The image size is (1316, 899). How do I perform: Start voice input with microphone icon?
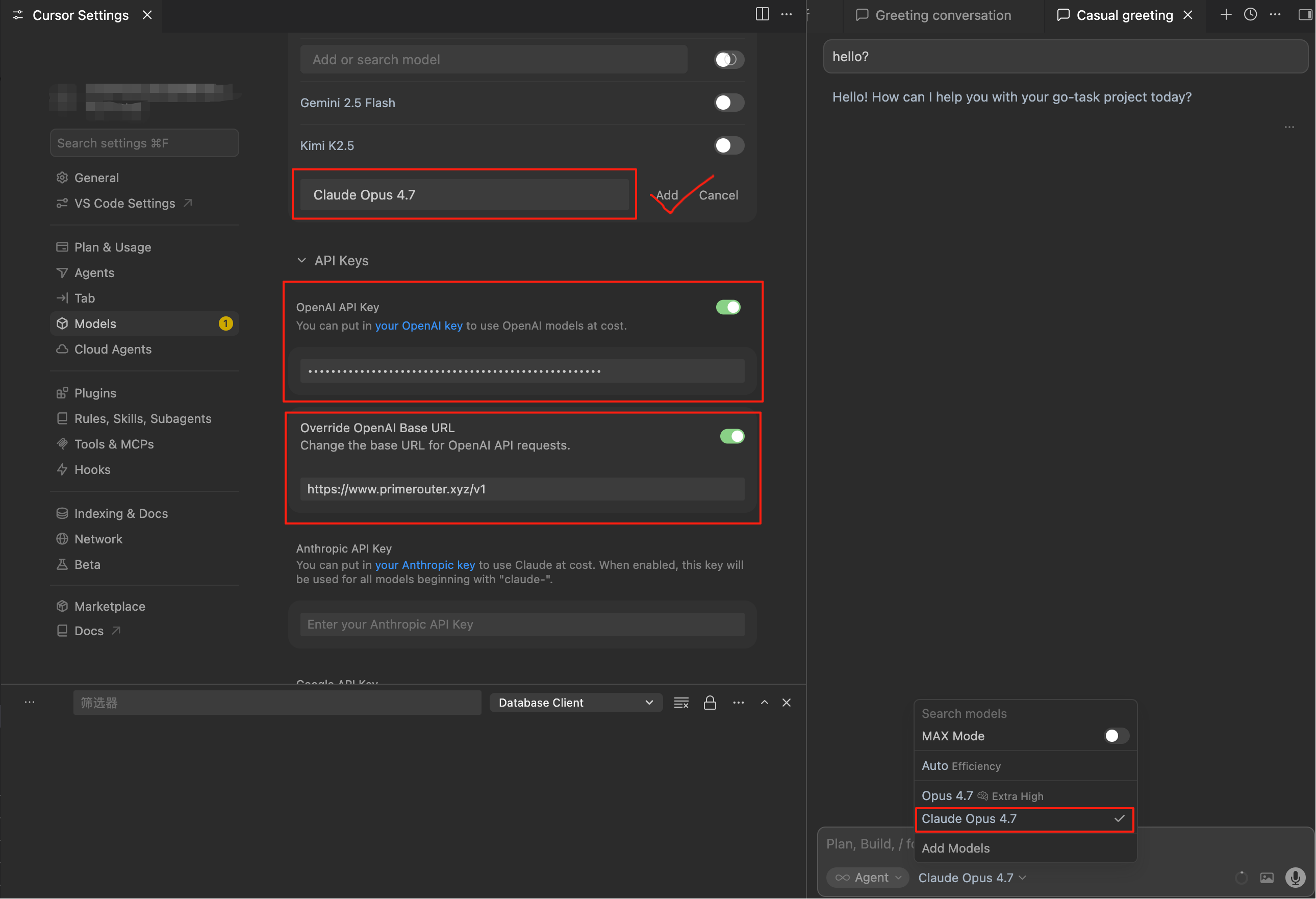point(1295,878)
